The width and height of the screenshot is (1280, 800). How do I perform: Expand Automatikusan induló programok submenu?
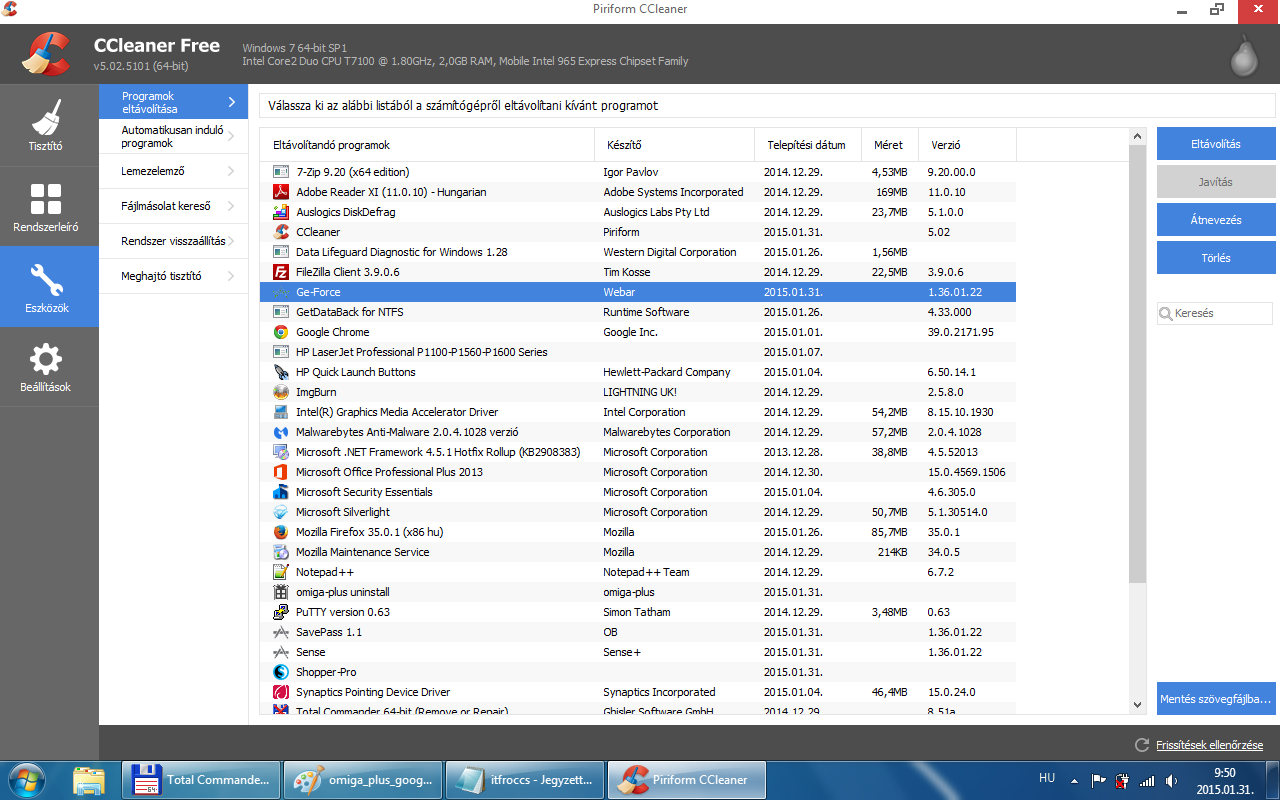coord(174,137)
